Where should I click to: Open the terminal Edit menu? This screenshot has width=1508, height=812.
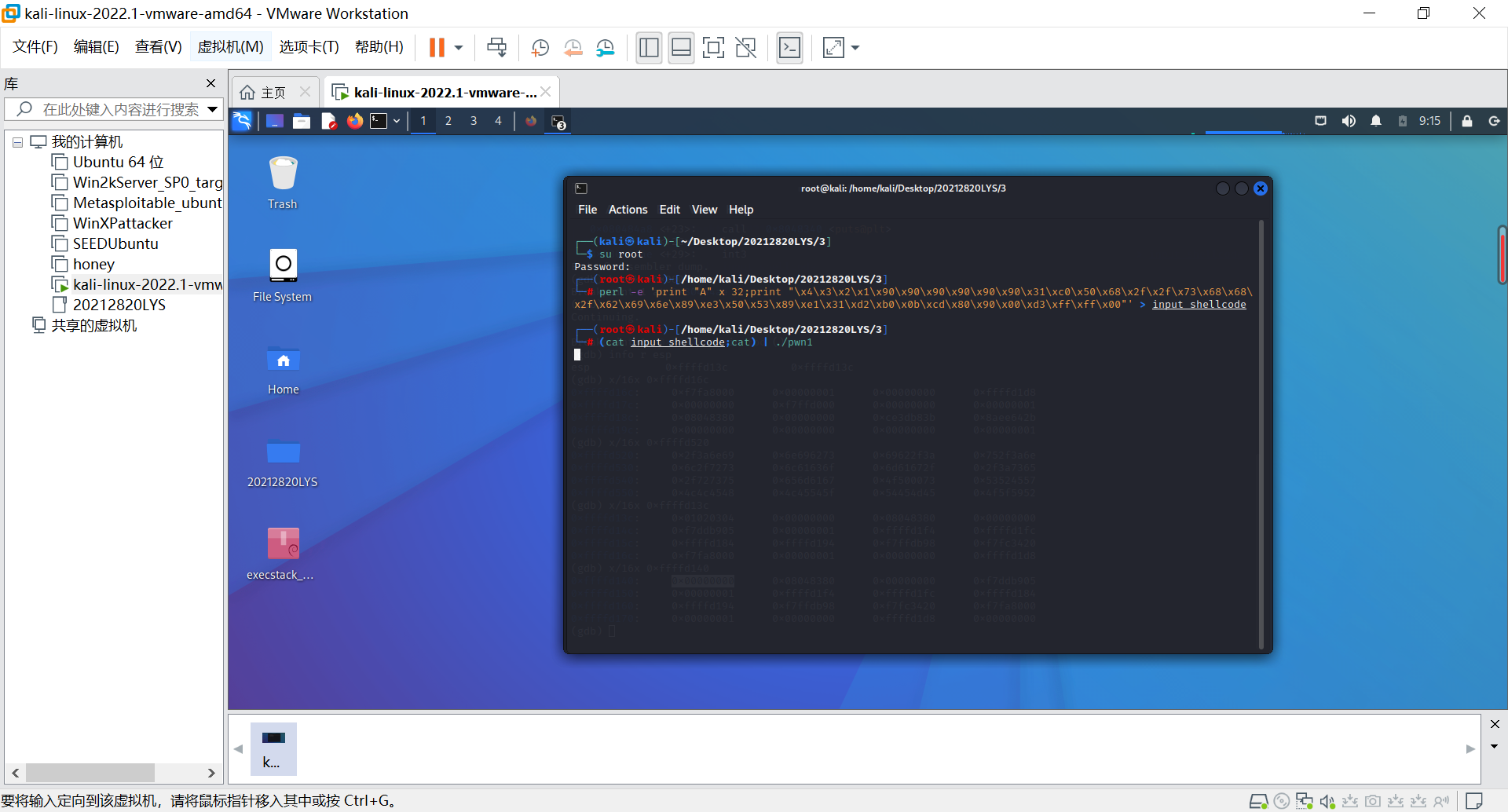coord(670,210)
